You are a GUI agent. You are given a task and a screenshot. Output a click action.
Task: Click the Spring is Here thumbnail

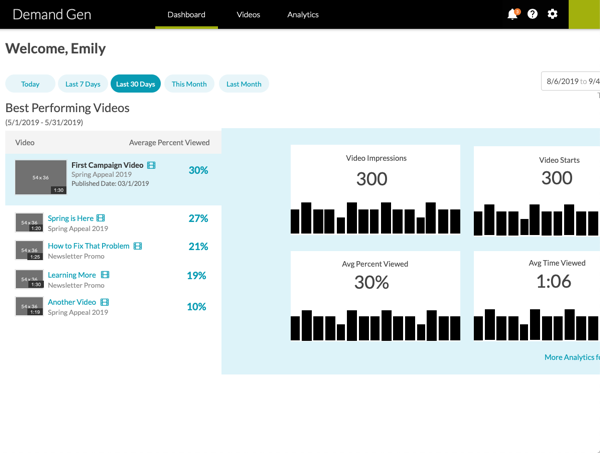click(x=29, y=223)
